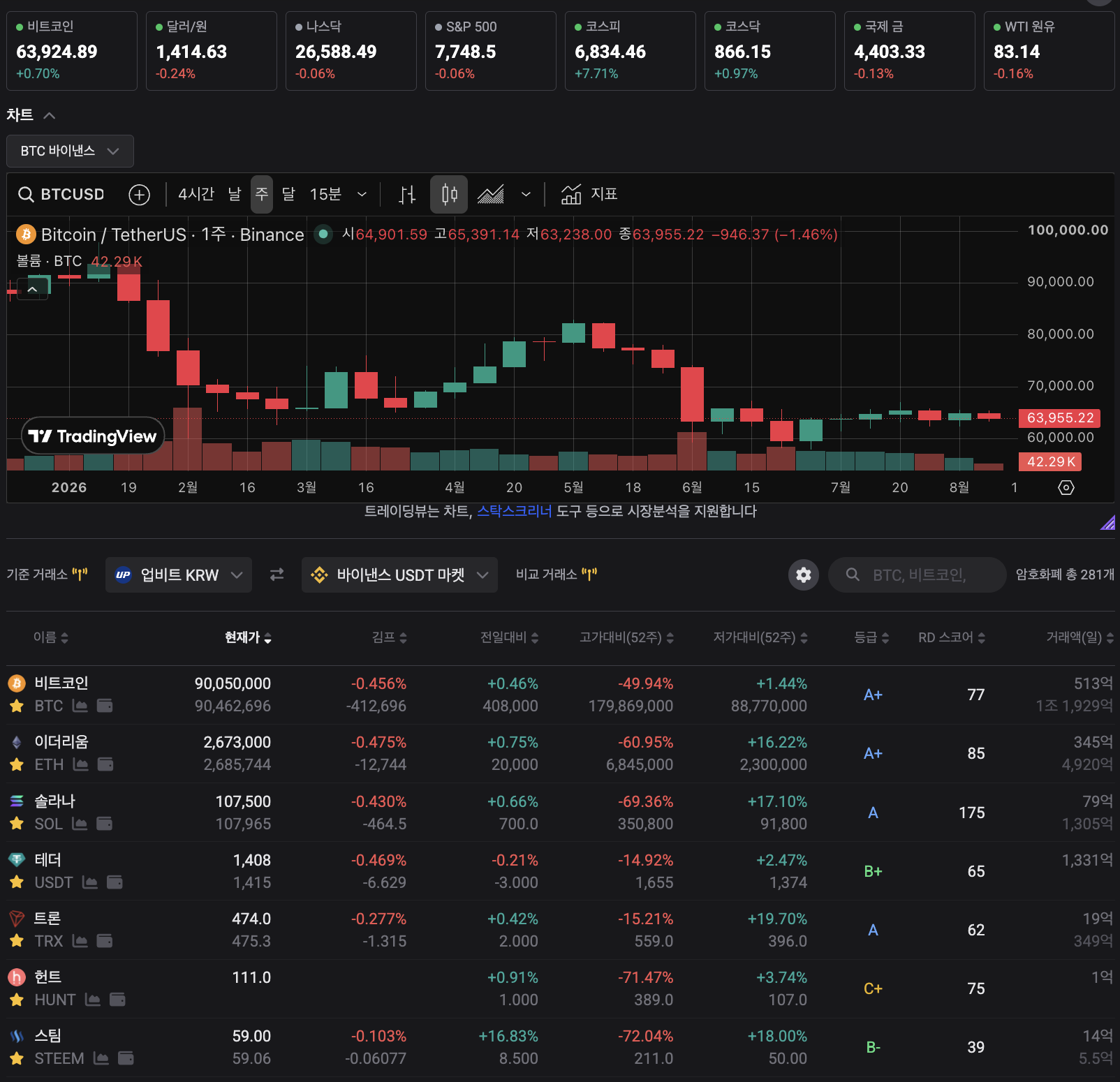
Task: Open chart icon for 헌트 HUNT row
Action: pyautogui.click(x=93, y=1000)
